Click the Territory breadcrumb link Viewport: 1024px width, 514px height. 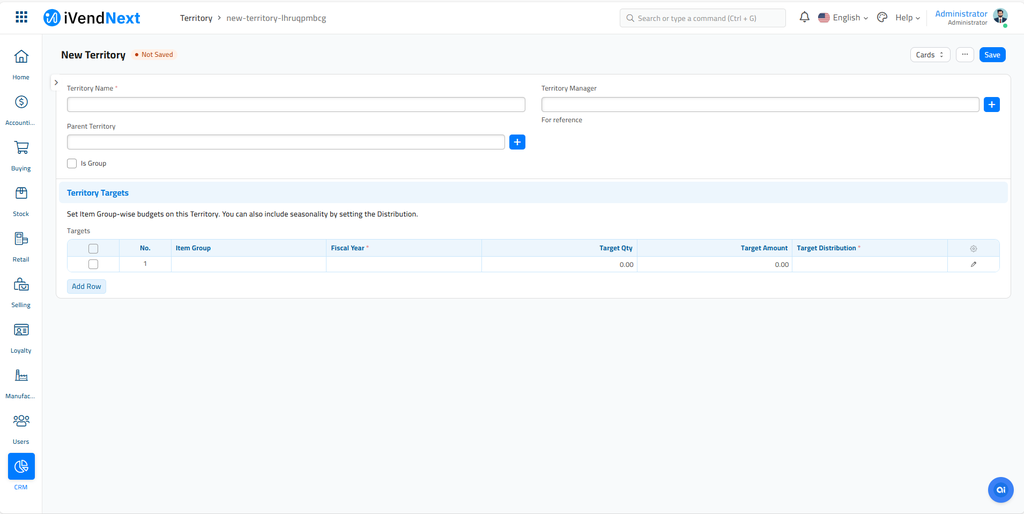tap(196, 18)
